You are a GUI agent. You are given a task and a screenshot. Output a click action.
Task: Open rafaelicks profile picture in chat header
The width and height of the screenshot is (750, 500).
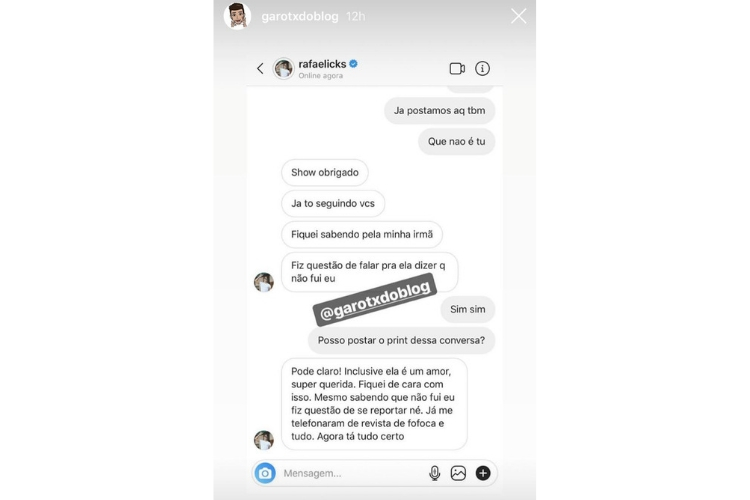283,68
